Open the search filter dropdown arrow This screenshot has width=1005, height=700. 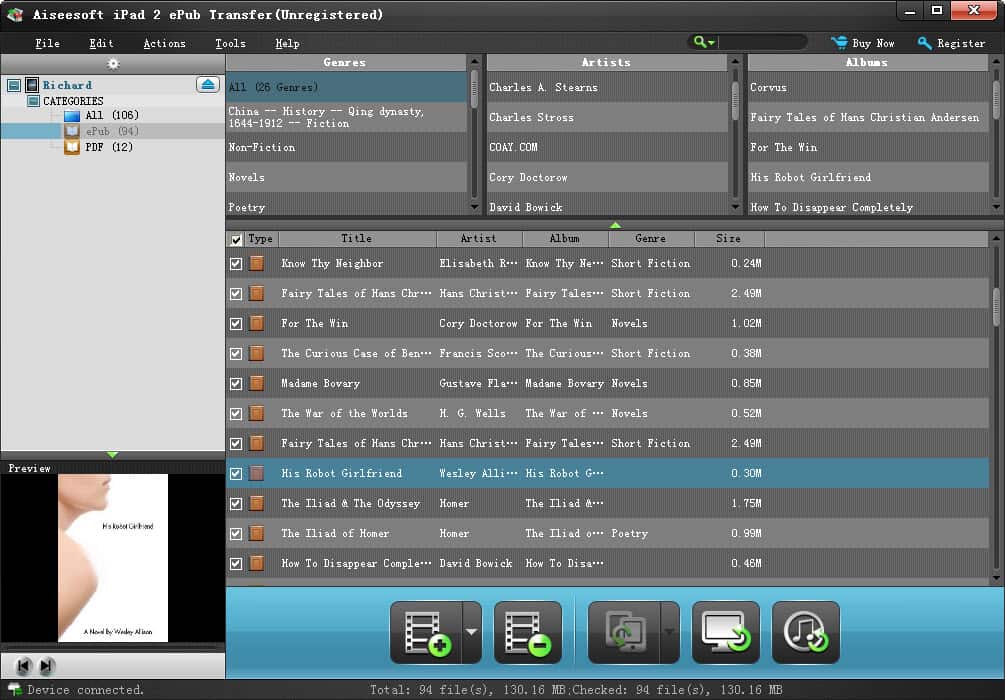coord(711,43)
